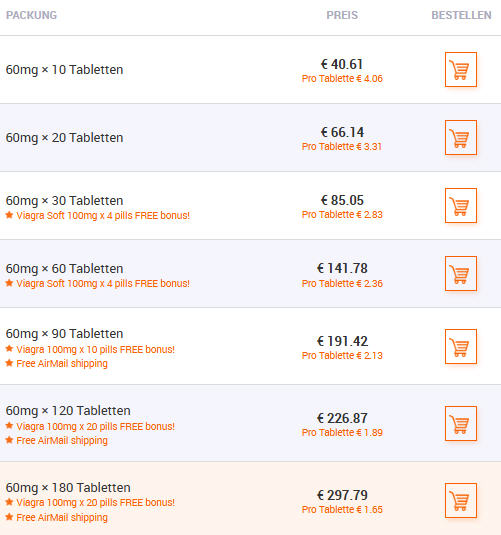
Task: Add 60mg × 180 Tabletten to cart
Action: pyautogui.click(x=461, y=500)
